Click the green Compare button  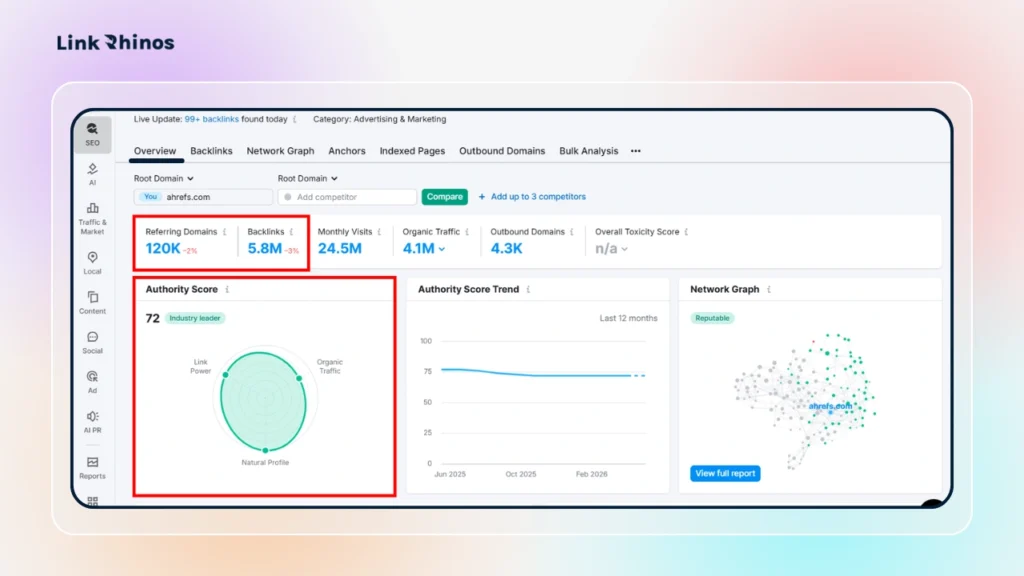[444, 197]
